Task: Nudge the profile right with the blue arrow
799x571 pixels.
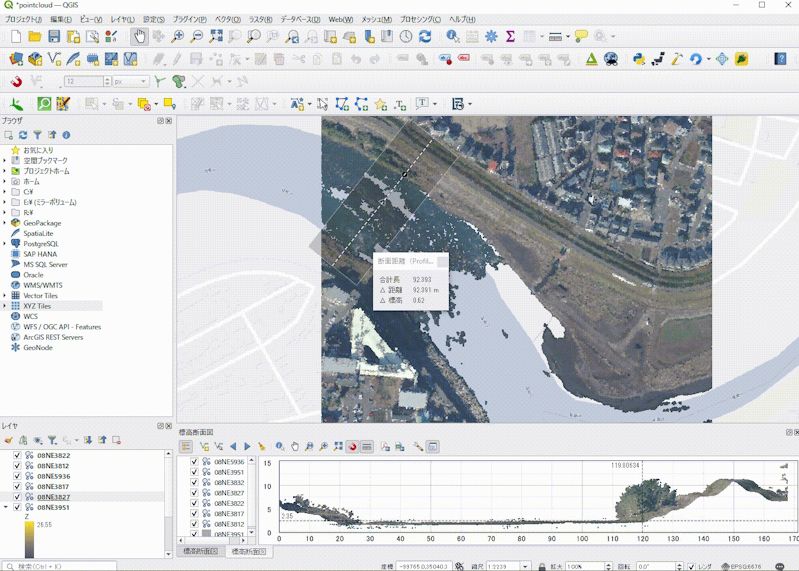Action: click(x=248, y=447)
